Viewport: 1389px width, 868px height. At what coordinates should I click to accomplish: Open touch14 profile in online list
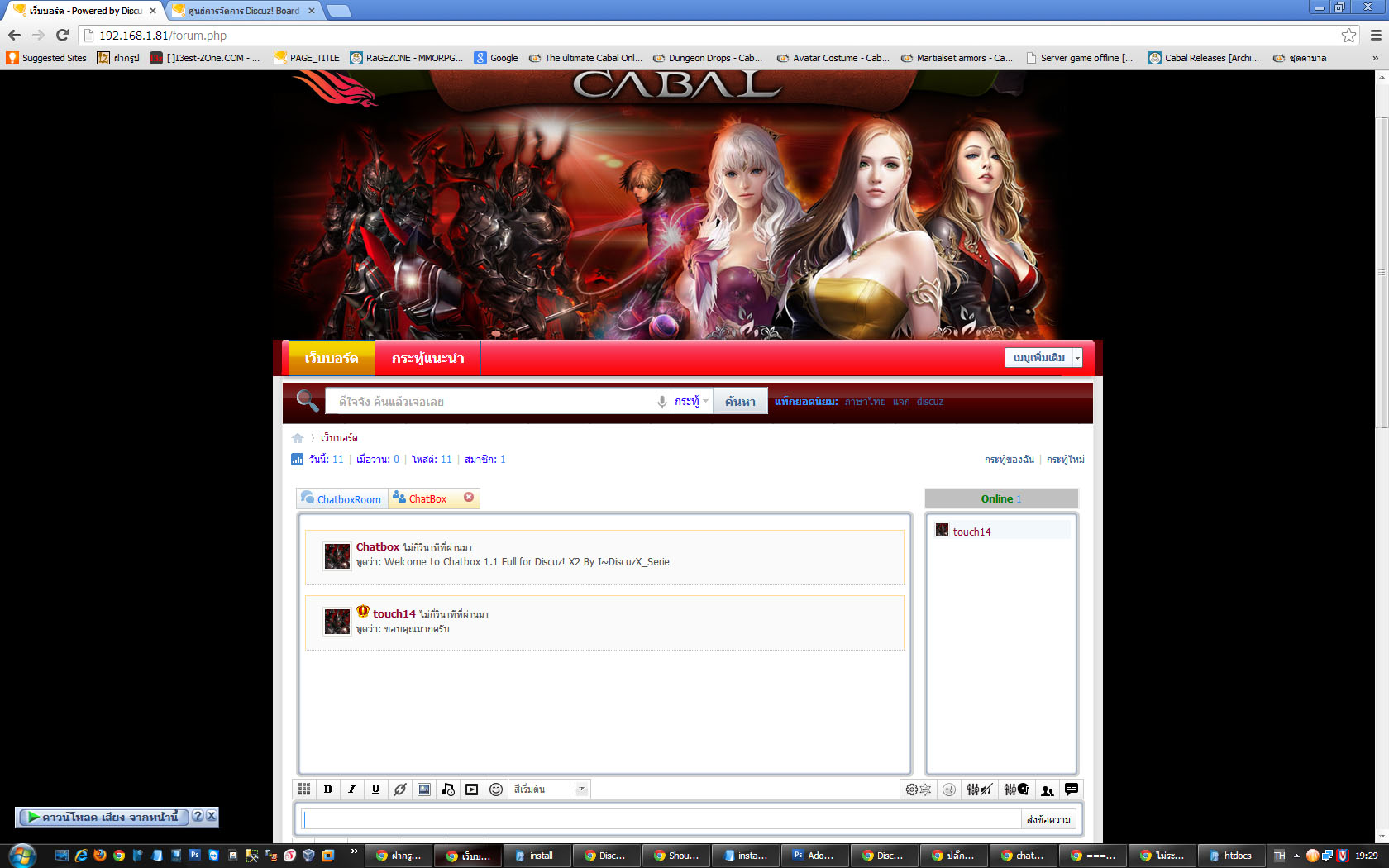971,532
